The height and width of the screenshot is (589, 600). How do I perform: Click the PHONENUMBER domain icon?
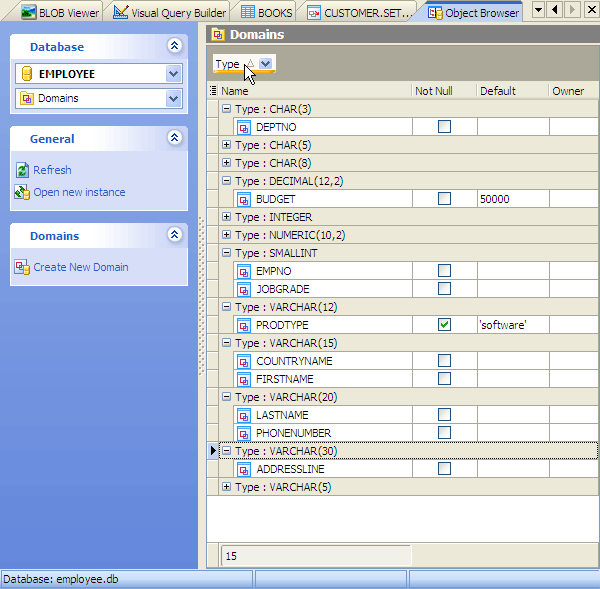[x=244, y=433]
